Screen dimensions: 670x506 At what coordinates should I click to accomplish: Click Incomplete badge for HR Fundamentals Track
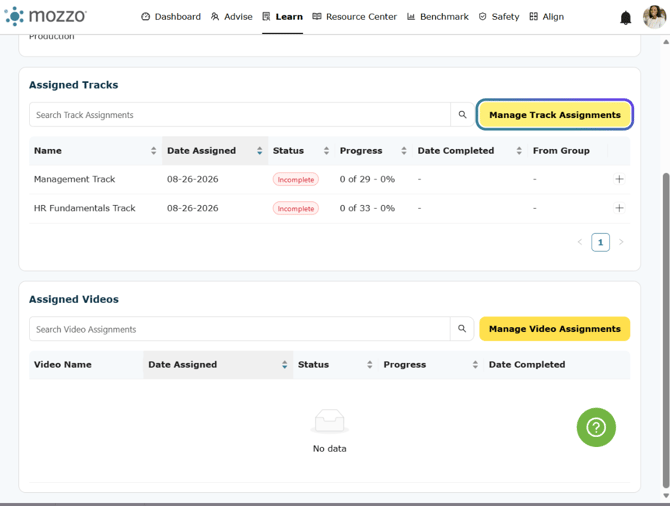[x=296, y=209]
